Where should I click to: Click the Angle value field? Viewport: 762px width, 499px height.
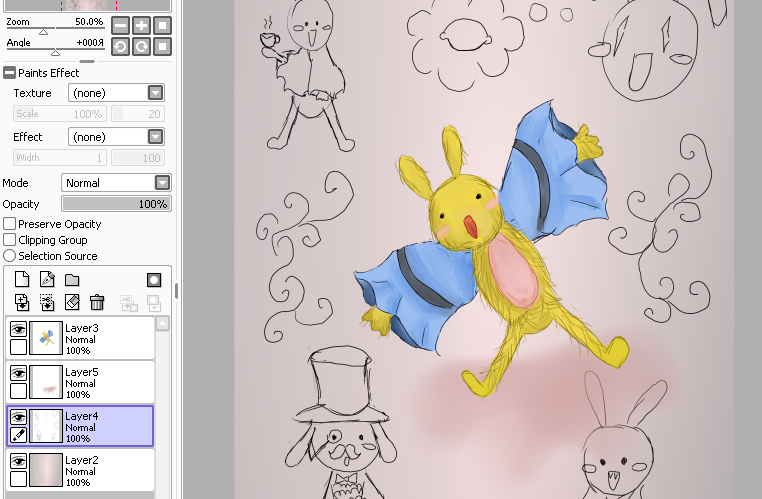[90, 43]
